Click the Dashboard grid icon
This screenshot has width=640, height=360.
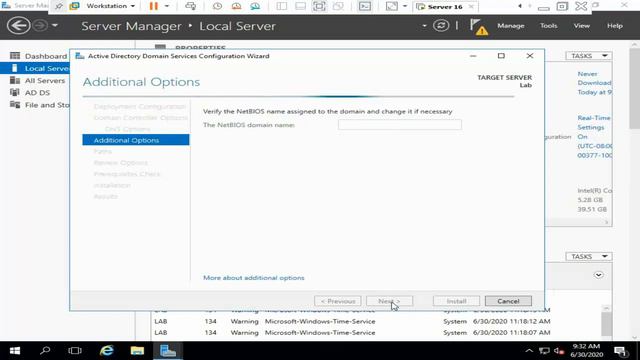tap(15, 56)
